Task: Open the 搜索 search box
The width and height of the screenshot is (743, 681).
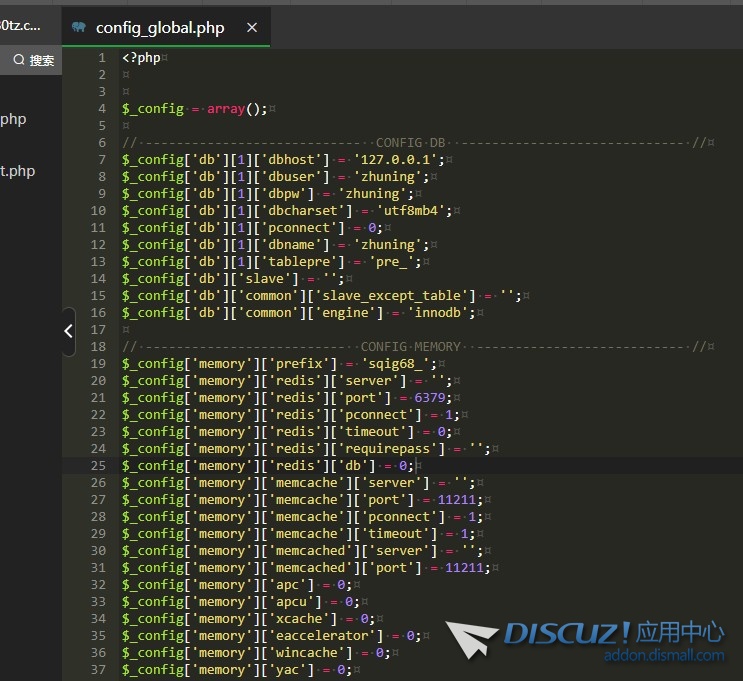Action: tap(41, 61)
